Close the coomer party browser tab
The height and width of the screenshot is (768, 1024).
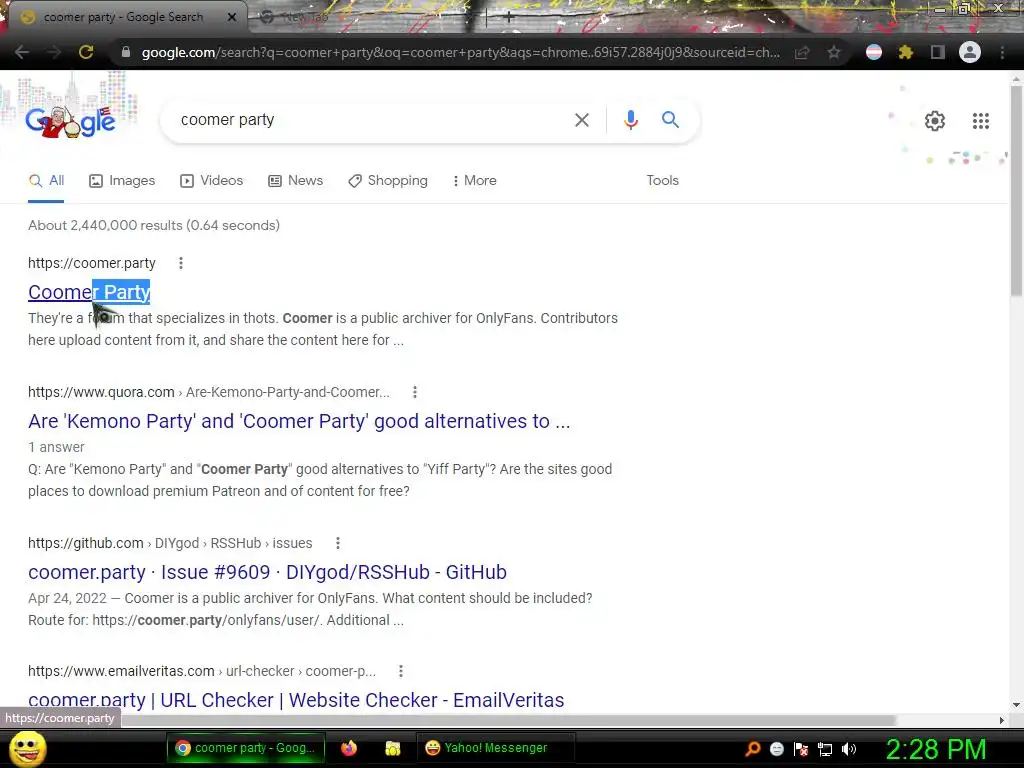pos(231,17)
